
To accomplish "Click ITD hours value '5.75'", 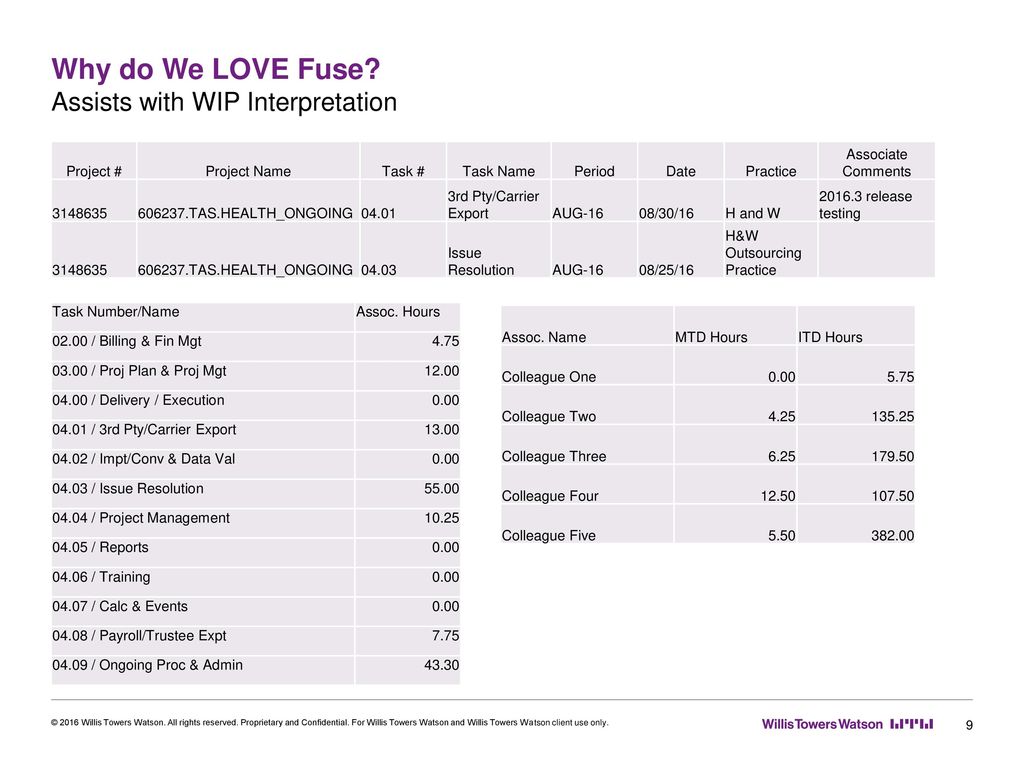I will pyautogui.click(x=900, y=377).
